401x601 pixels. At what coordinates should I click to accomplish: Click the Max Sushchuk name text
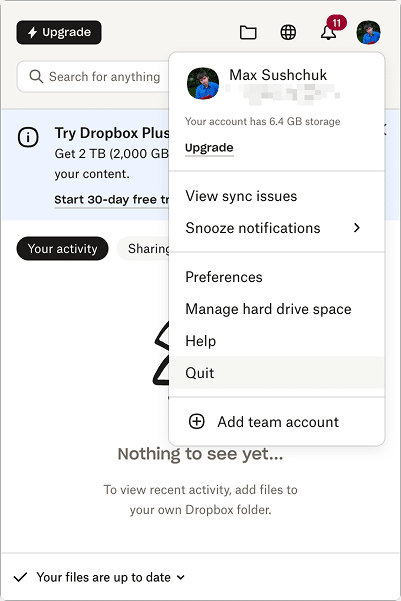click(278, 75)
